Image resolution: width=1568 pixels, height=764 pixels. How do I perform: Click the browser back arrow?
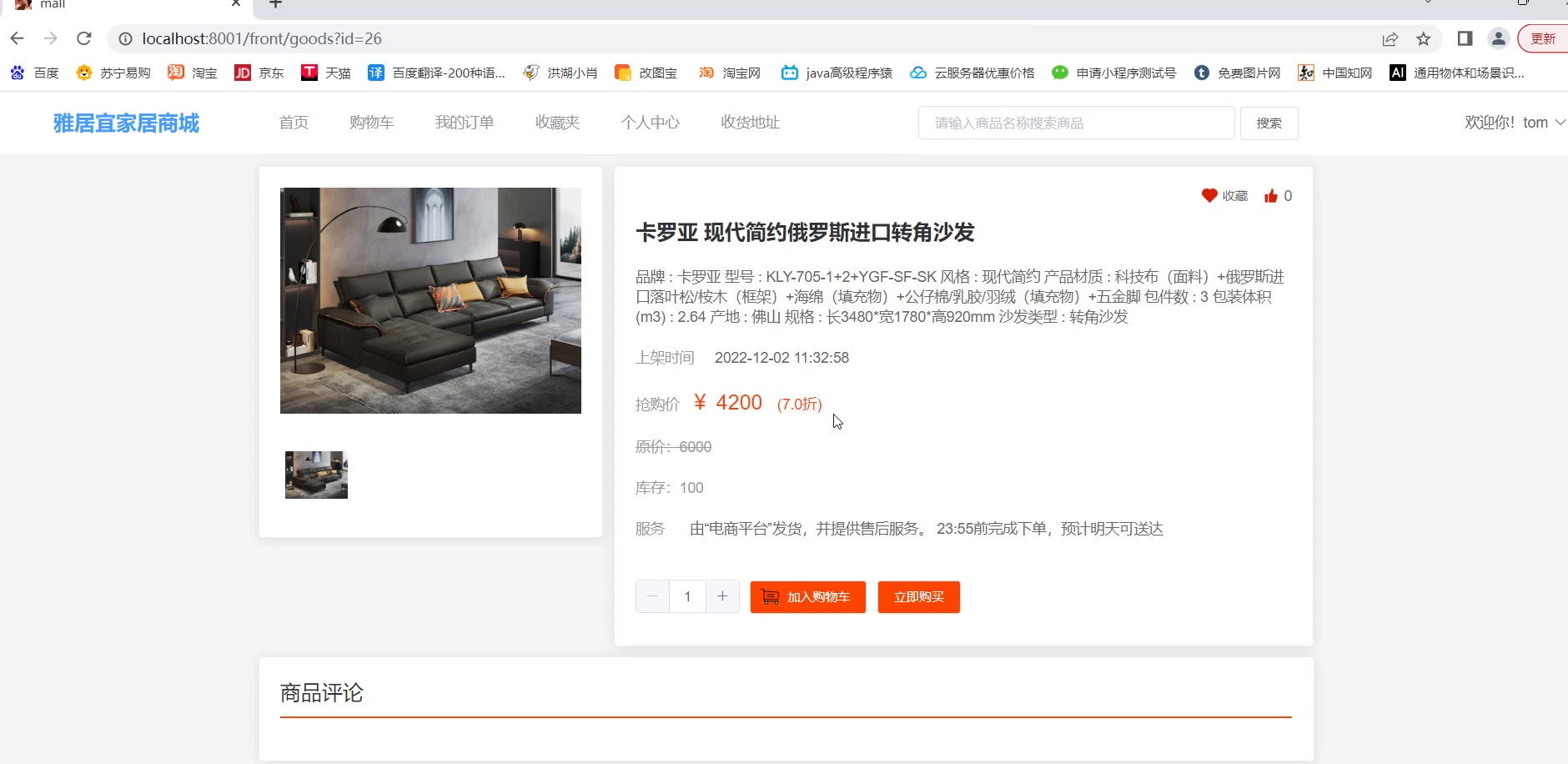click(18, 38)
